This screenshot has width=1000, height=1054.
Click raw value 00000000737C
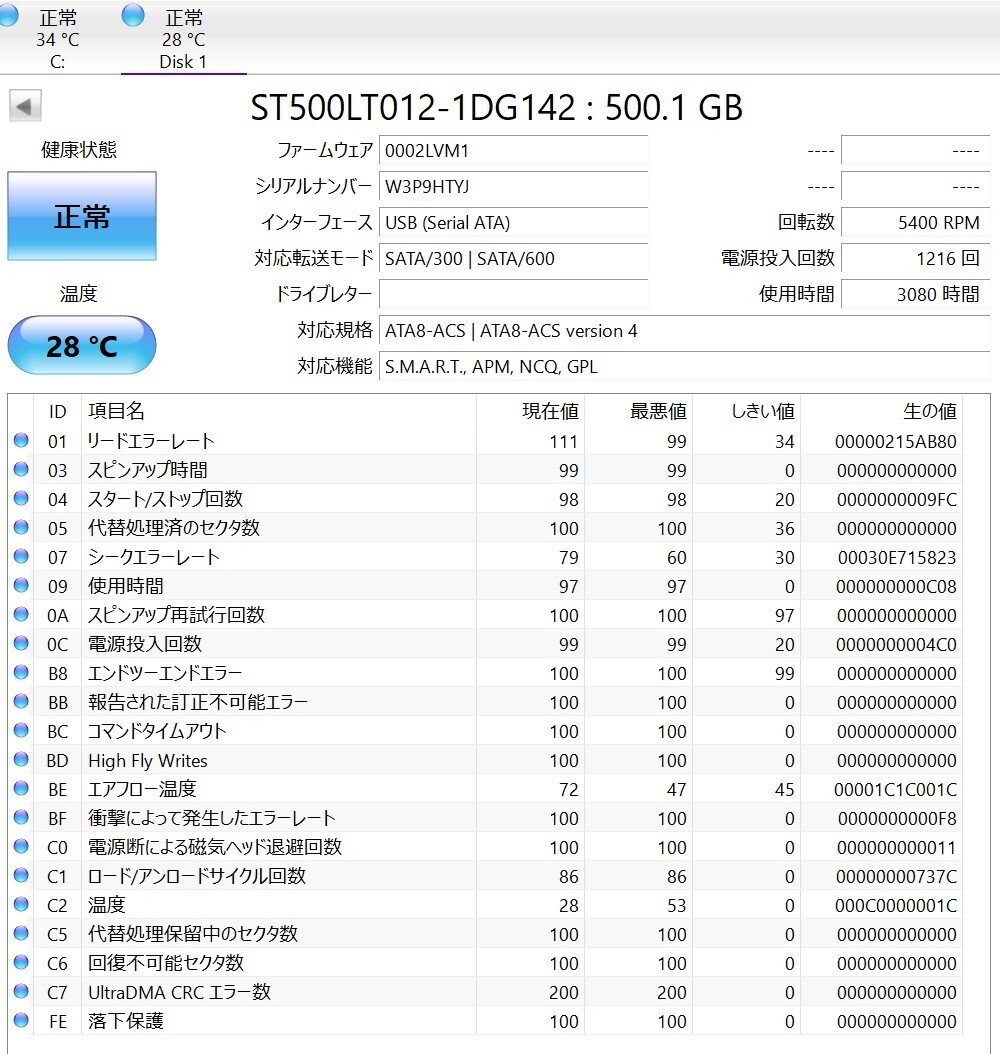pyautogui.click(x=897, y=877)
